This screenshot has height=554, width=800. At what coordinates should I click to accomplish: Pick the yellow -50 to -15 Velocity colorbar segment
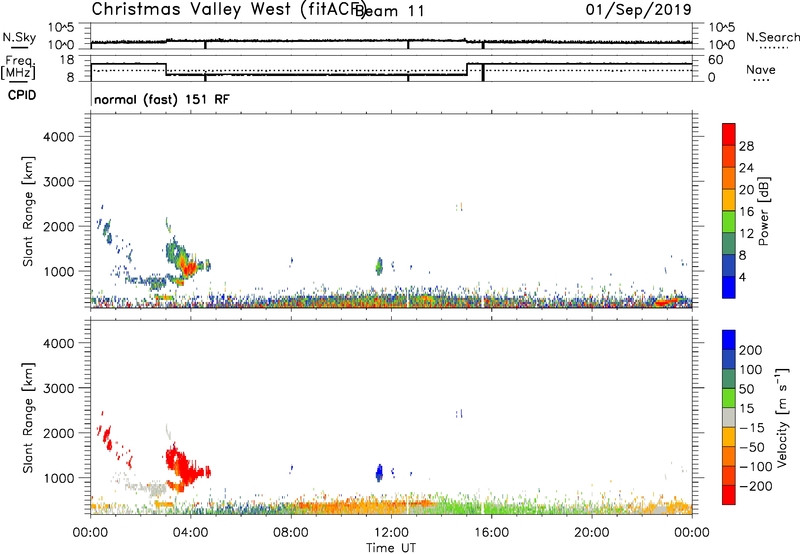(x=729, y=437)
